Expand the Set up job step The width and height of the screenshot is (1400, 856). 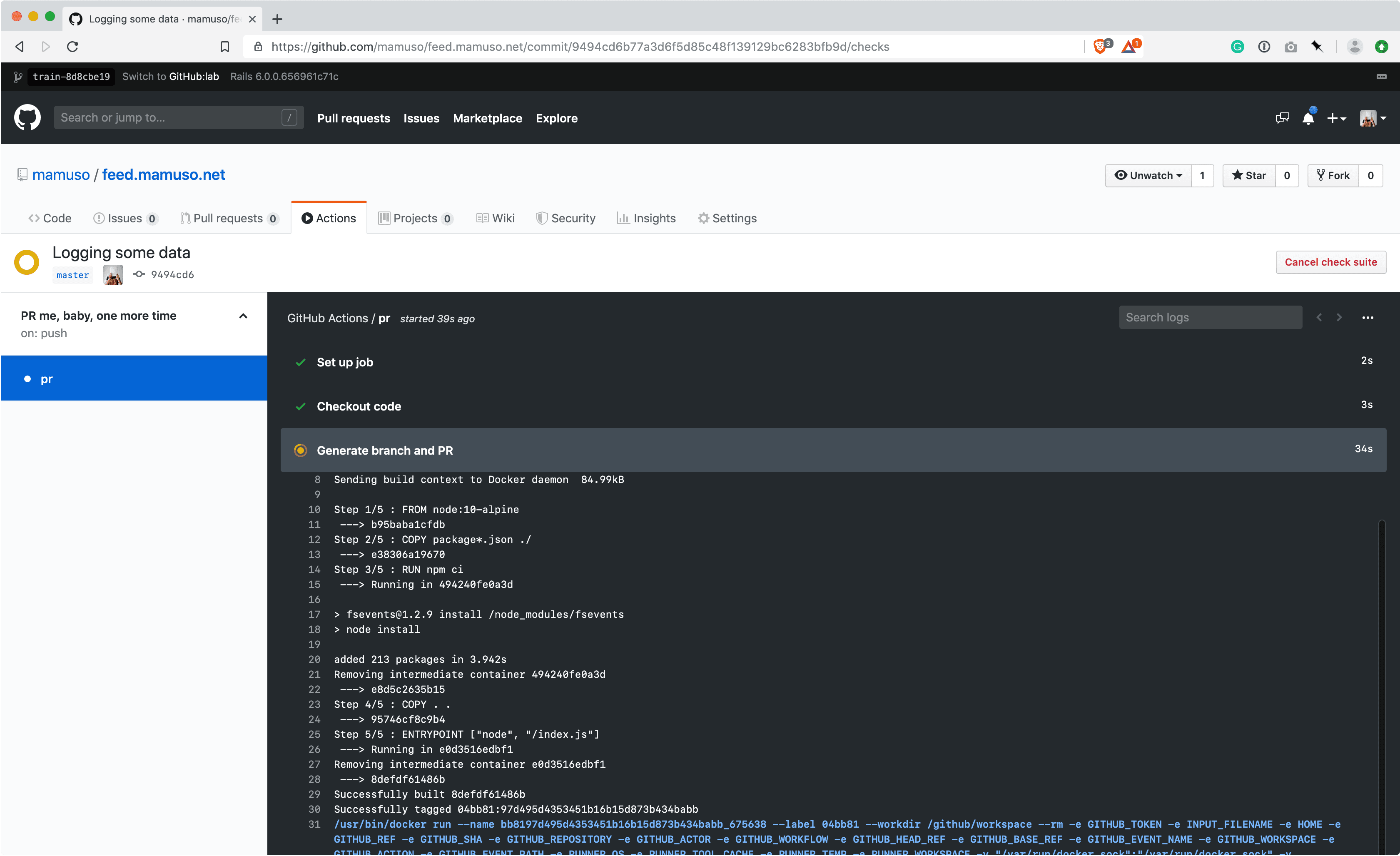click(x=345, y=362)
